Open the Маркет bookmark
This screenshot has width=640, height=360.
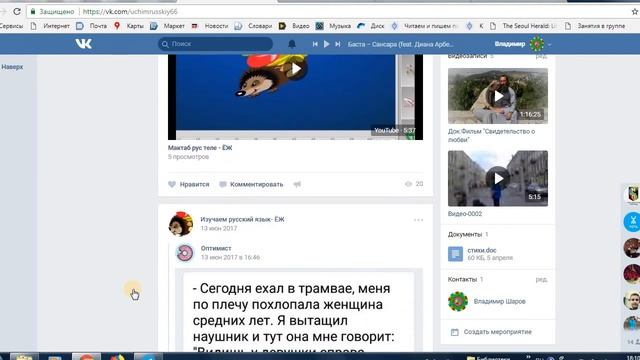pos(168,26)
